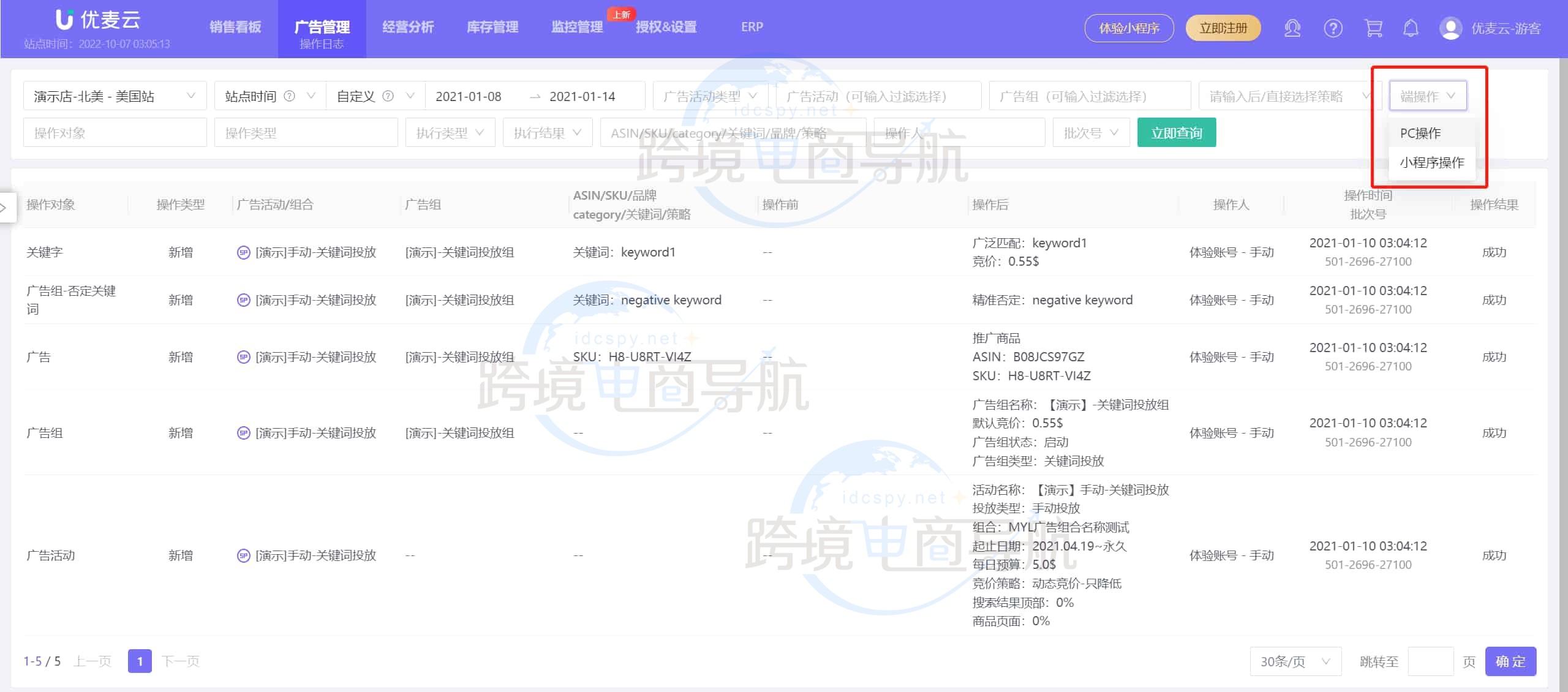Click the info icon next to 自定义
1568x692 pixels.
pos(388,96)
